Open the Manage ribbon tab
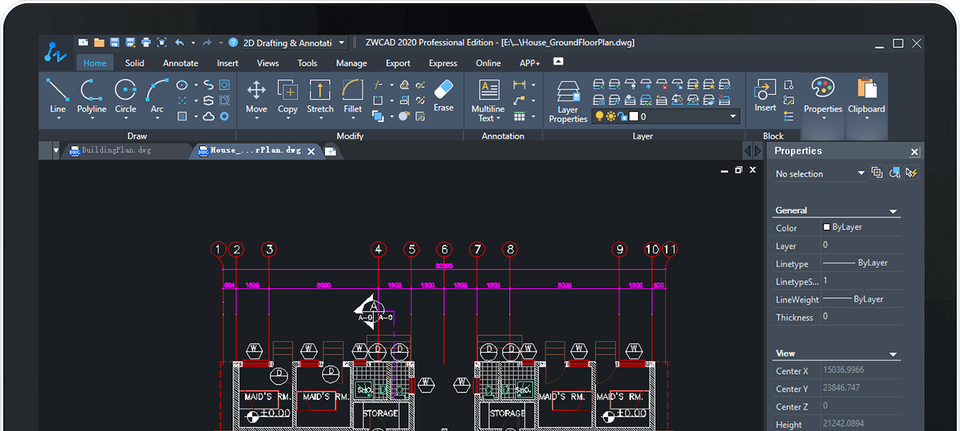 (351, 62)
